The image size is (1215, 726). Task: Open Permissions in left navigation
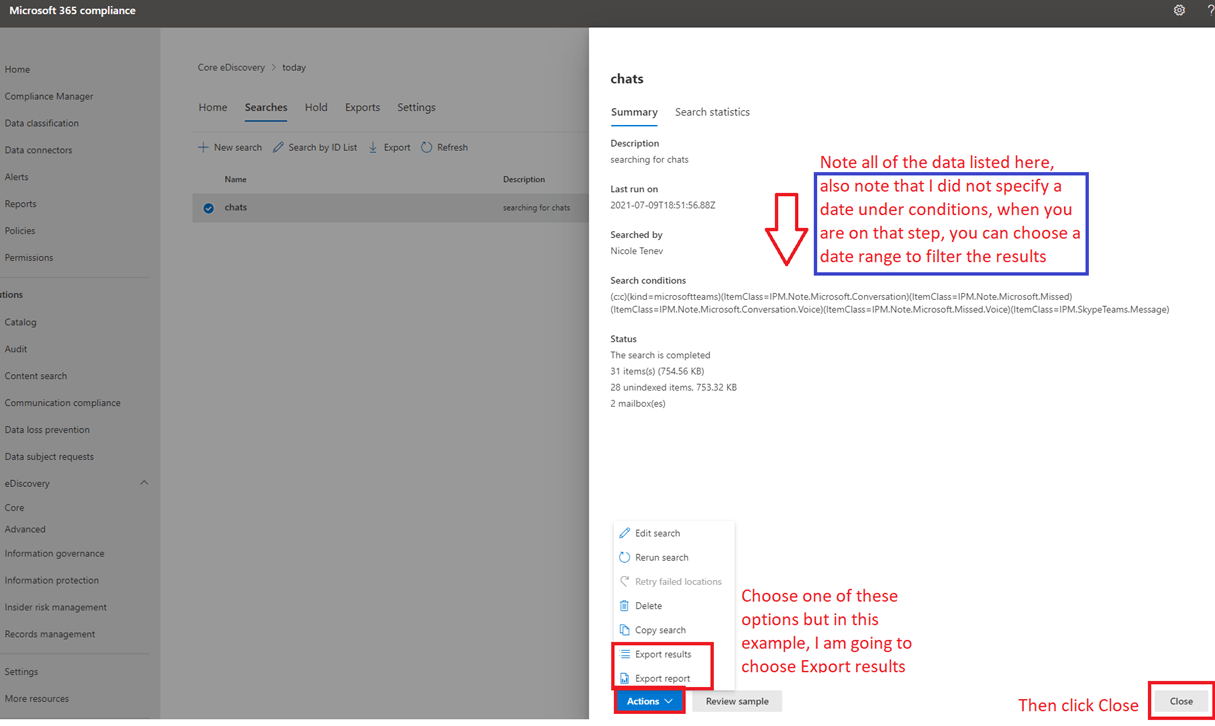coord(29,257)
